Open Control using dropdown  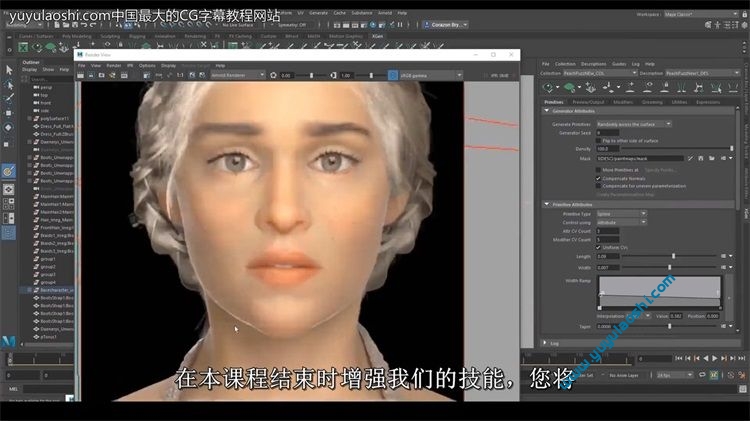(621, 222)
